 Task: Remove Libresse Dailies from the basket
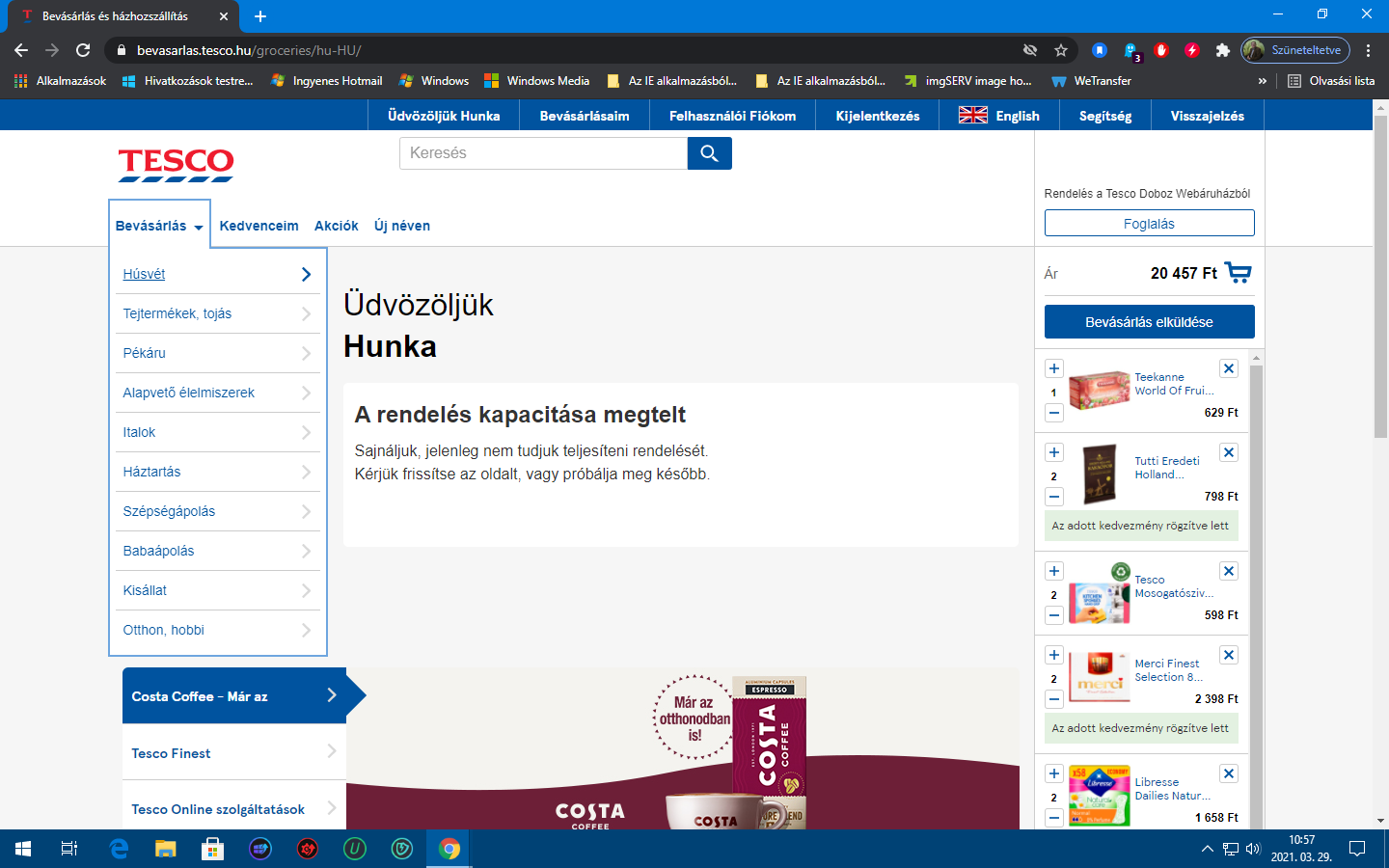(x=1229, y=773)
